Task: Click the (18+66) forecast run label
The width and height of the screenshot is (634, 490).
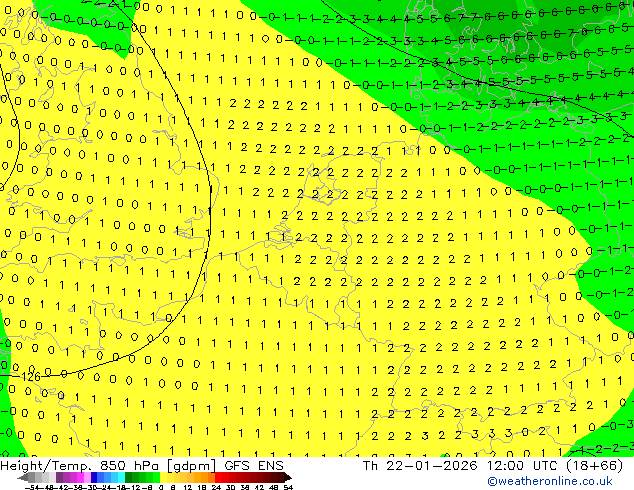Action: point(594,466)
